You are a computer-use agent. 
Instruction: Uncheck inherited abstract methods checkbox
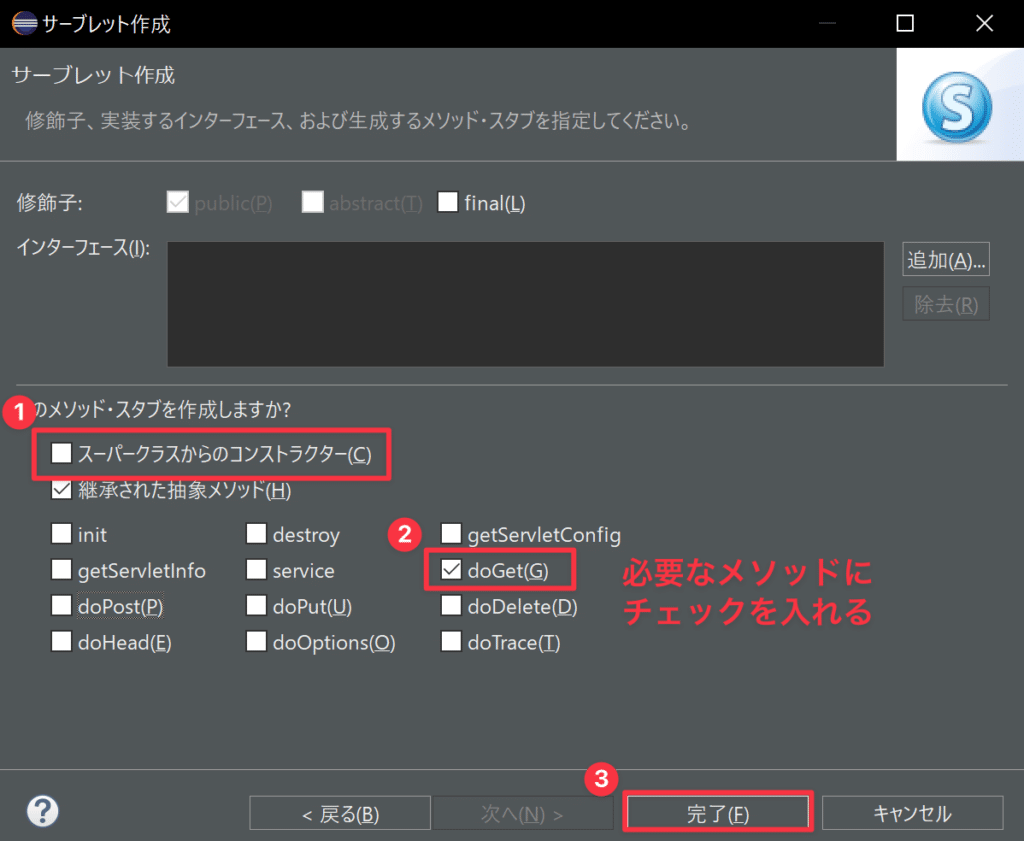(x=63, y=491)
